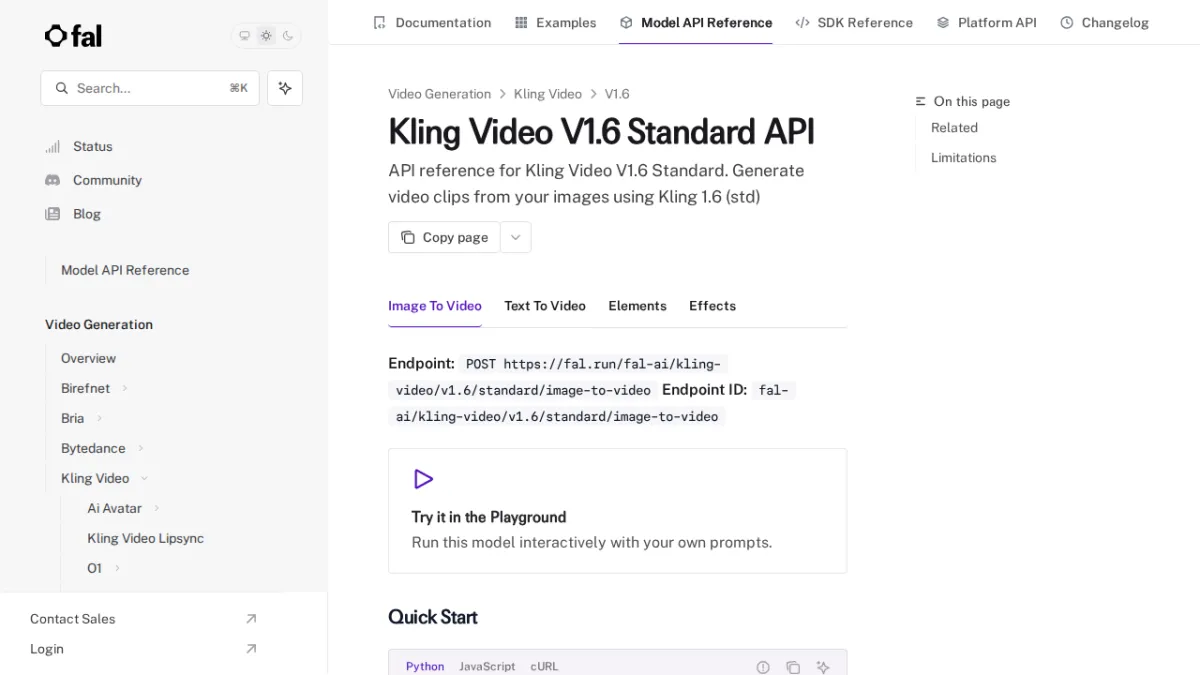Select system theme monitor icon

pyautogui.click(x=244, y=36)
